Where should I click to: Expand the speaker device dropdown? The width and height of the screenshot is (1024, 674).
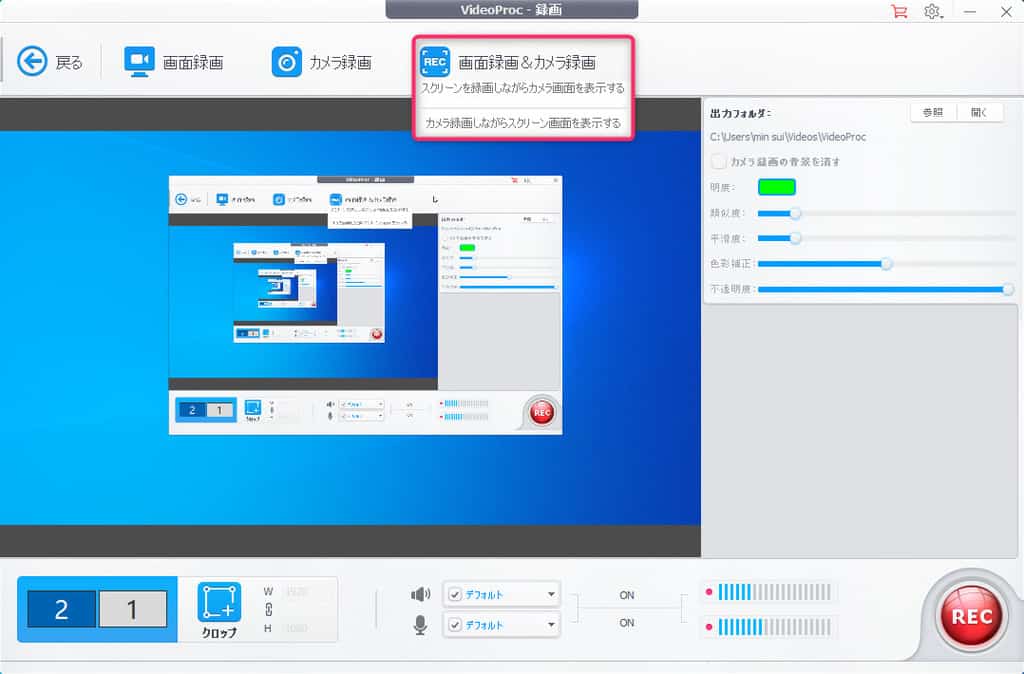coord(551,595)
